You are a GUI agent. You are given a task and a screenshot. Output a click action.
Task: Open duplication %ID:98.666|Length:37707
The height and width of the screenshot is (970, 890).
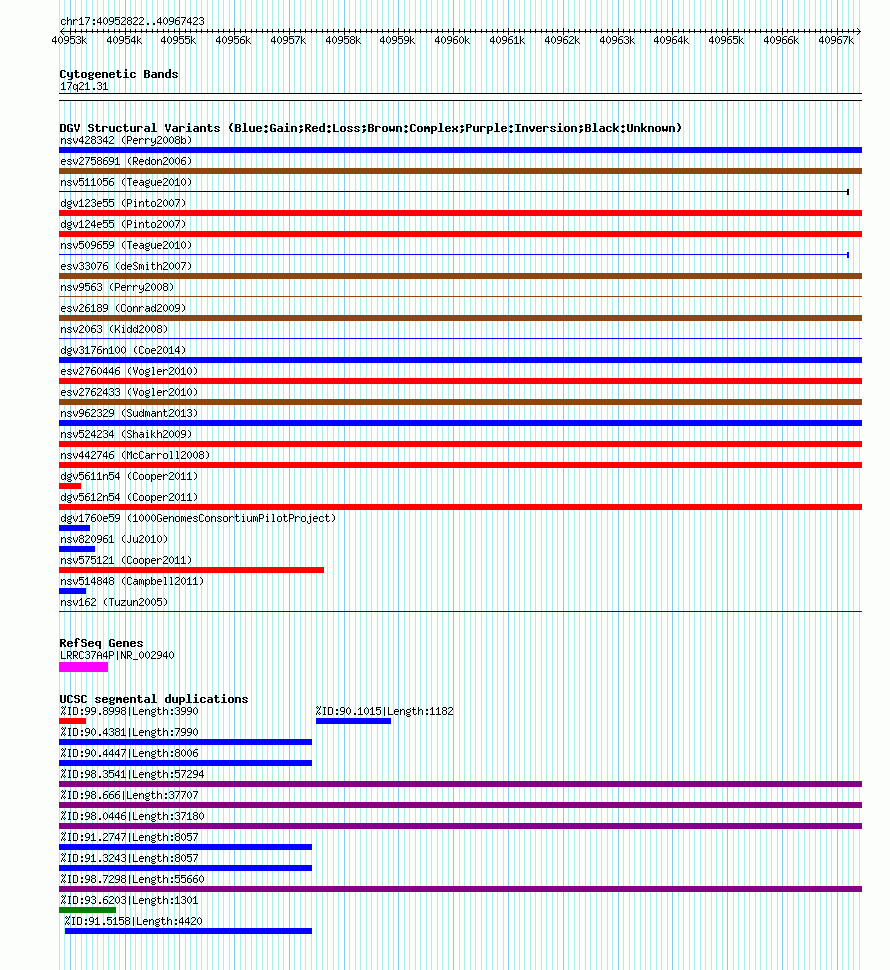coord(129,796)
